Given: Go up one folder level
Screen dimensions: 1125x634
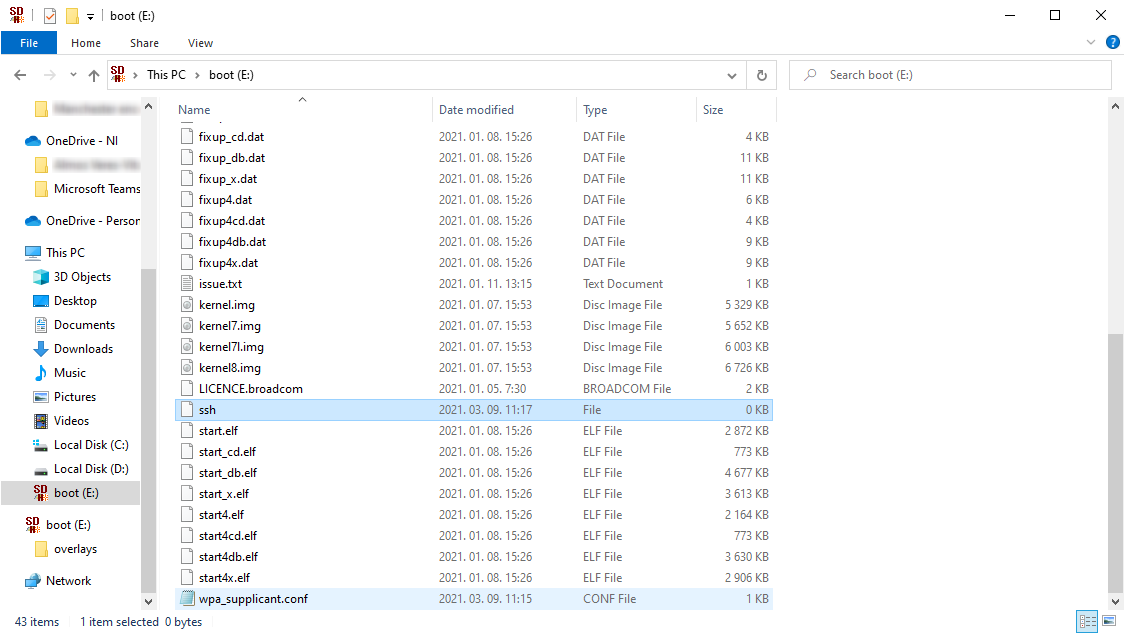Looking at the screenshot, I should coord(94,75).
